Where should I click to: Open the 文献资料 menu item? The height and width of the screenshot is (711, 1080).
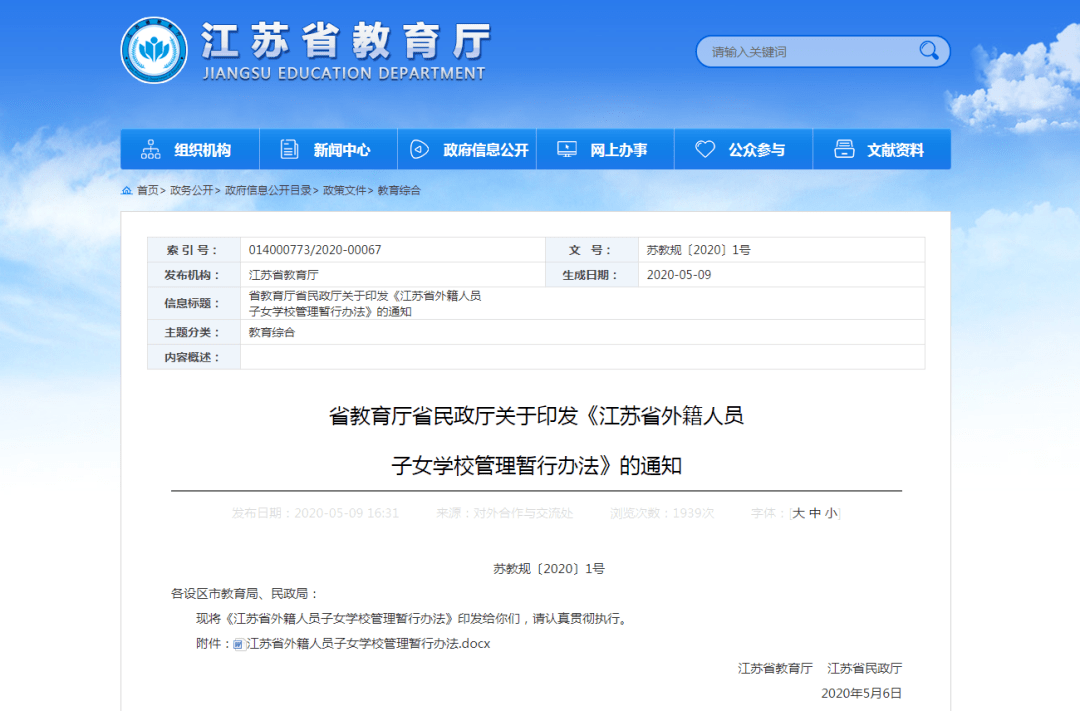(x=895, y=150)
